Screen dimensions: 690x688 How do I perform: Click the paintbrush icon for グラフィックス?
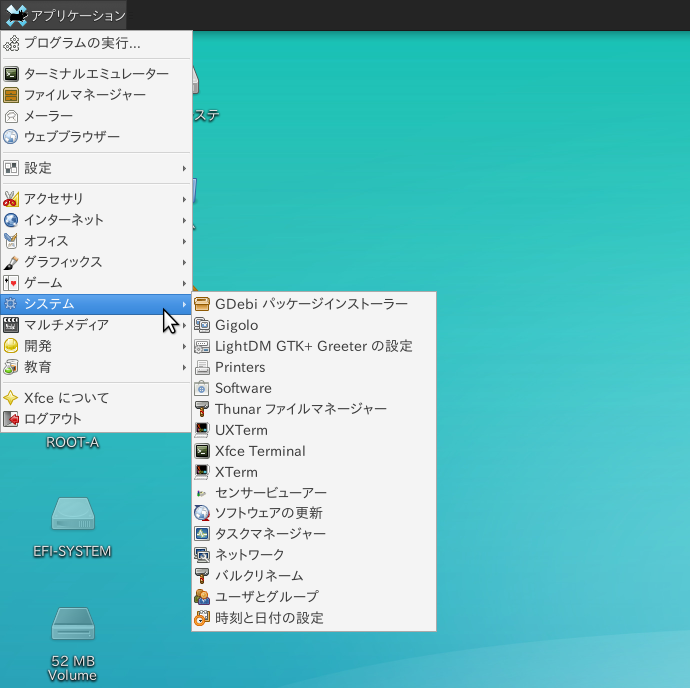[11, 262]
